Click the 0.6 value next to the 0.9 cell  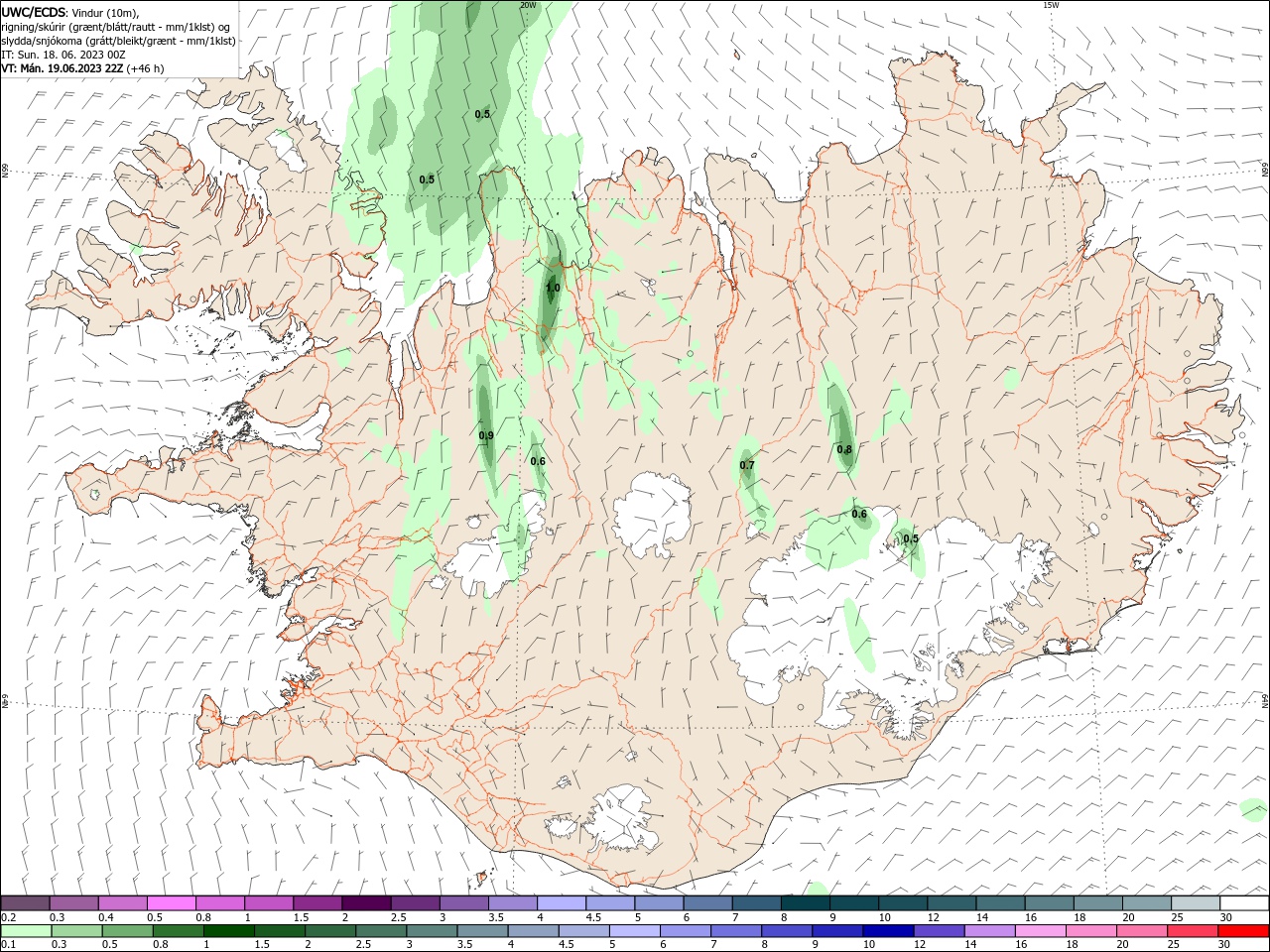point(538,461)
